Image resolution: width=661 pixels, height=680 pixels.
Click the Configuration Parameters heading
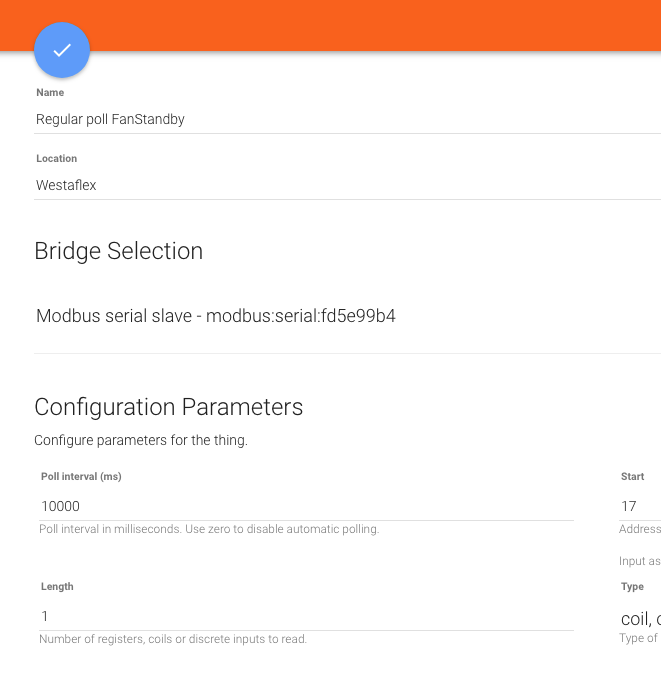pyautogui.click(x=168, y=407)
